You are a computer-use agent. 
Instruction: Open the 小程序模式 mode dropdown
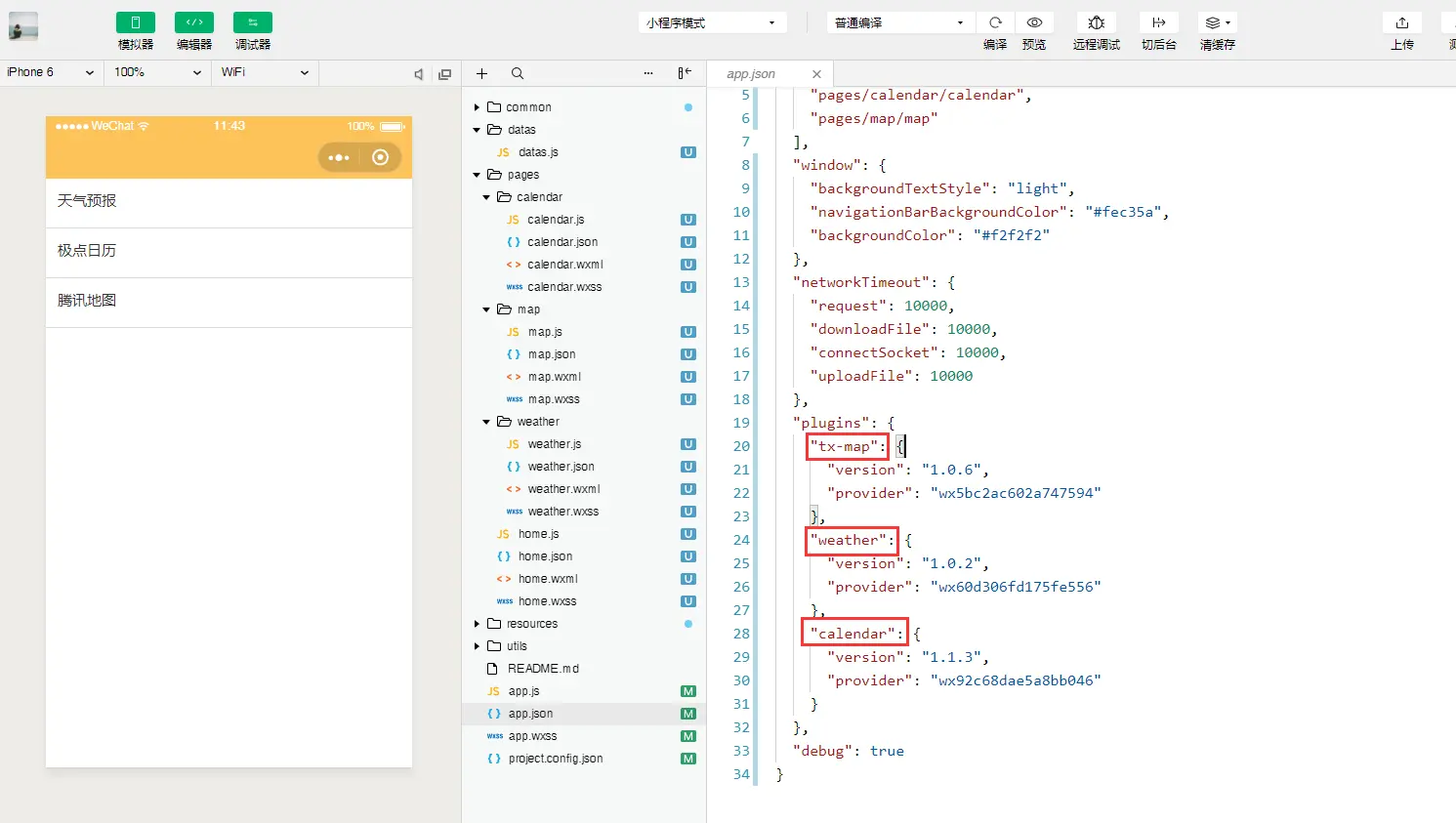click(712, 22)
